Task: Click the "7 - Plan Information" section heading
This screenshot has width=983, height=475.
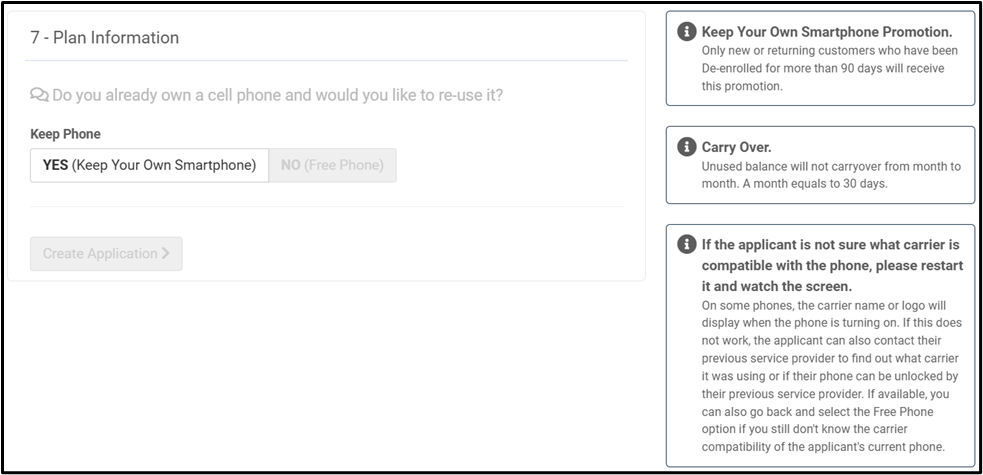Action: coord(103,38)
